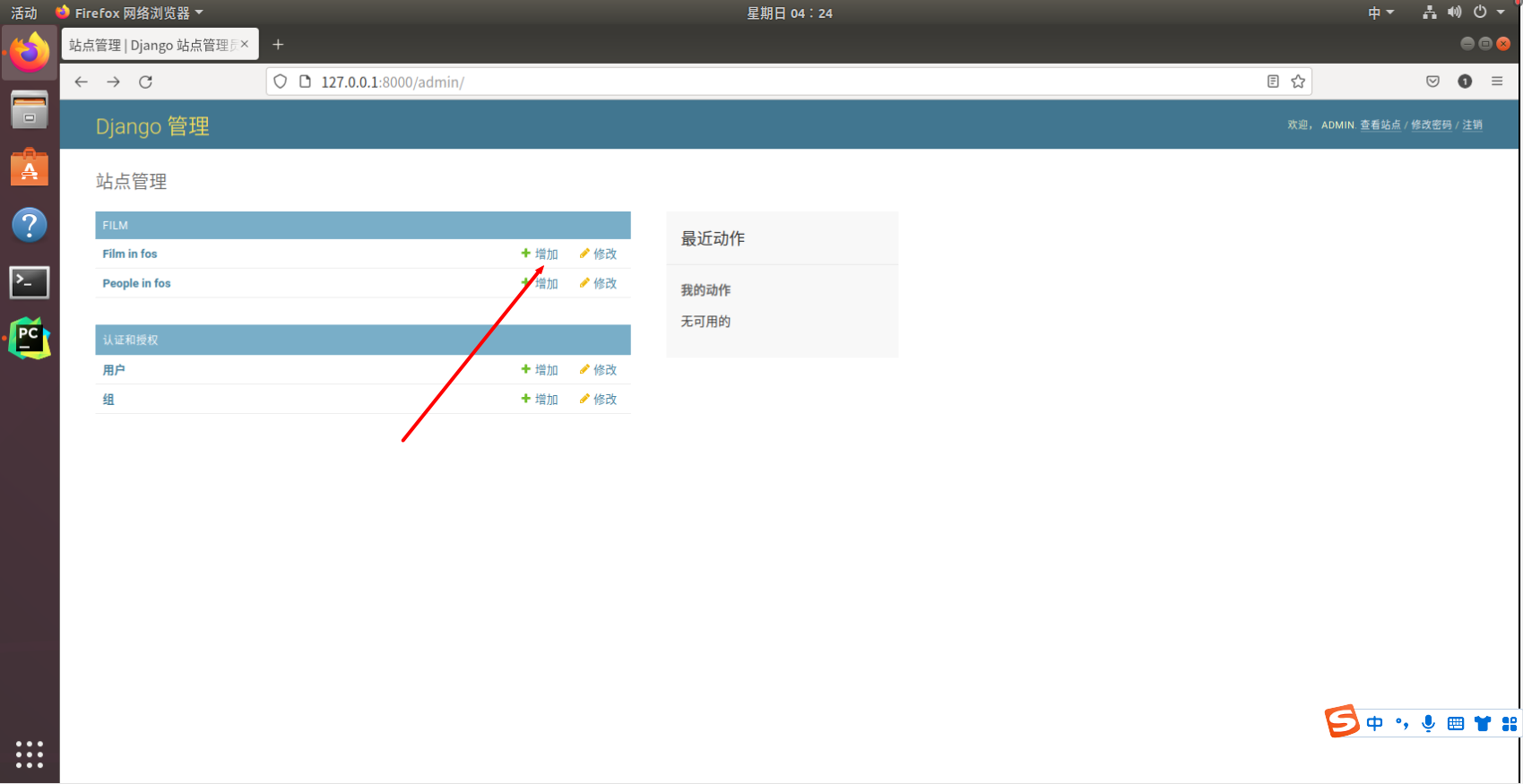The image size is (1523, 784).
Task: Open the 用户 users link
Action: 114,370
